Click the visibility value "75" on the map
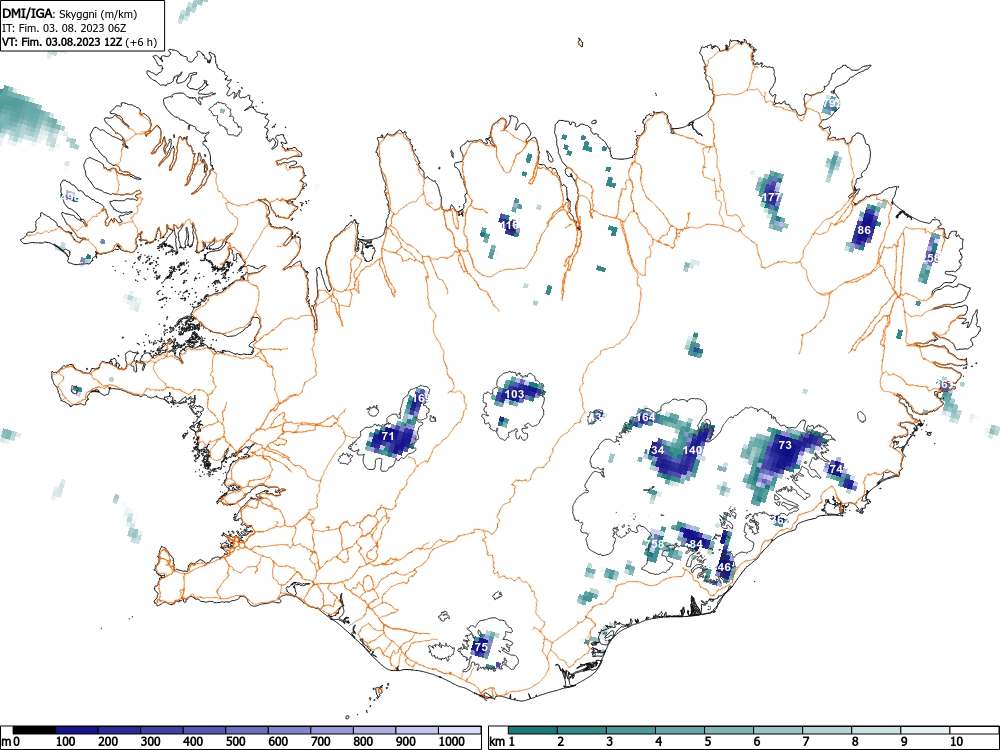The image size is (1000, 750). click(481, 647)
